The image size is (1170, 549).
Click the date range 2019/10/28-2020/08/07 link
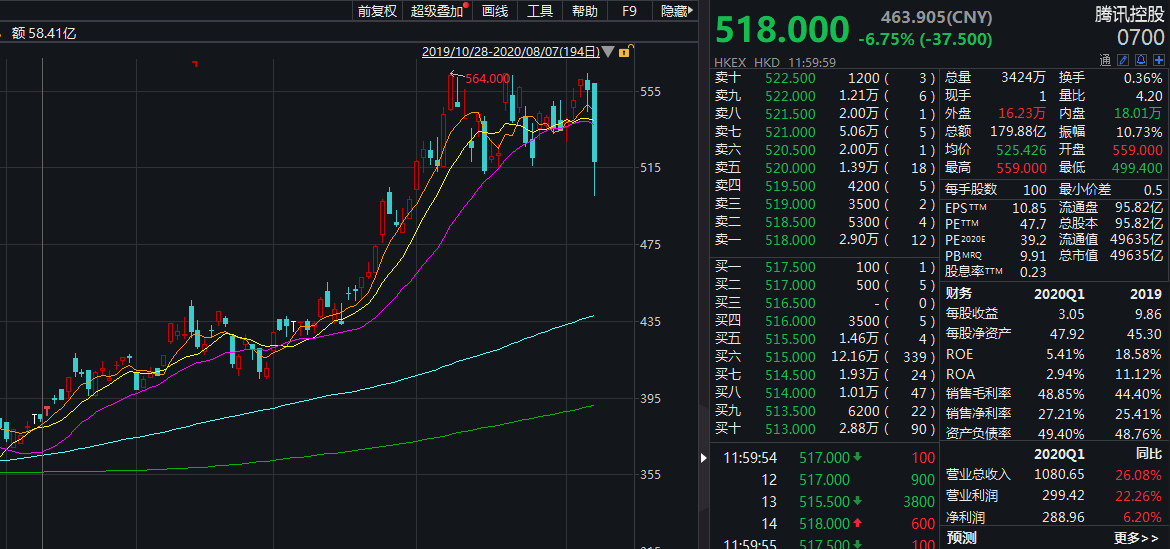(510, 51)
